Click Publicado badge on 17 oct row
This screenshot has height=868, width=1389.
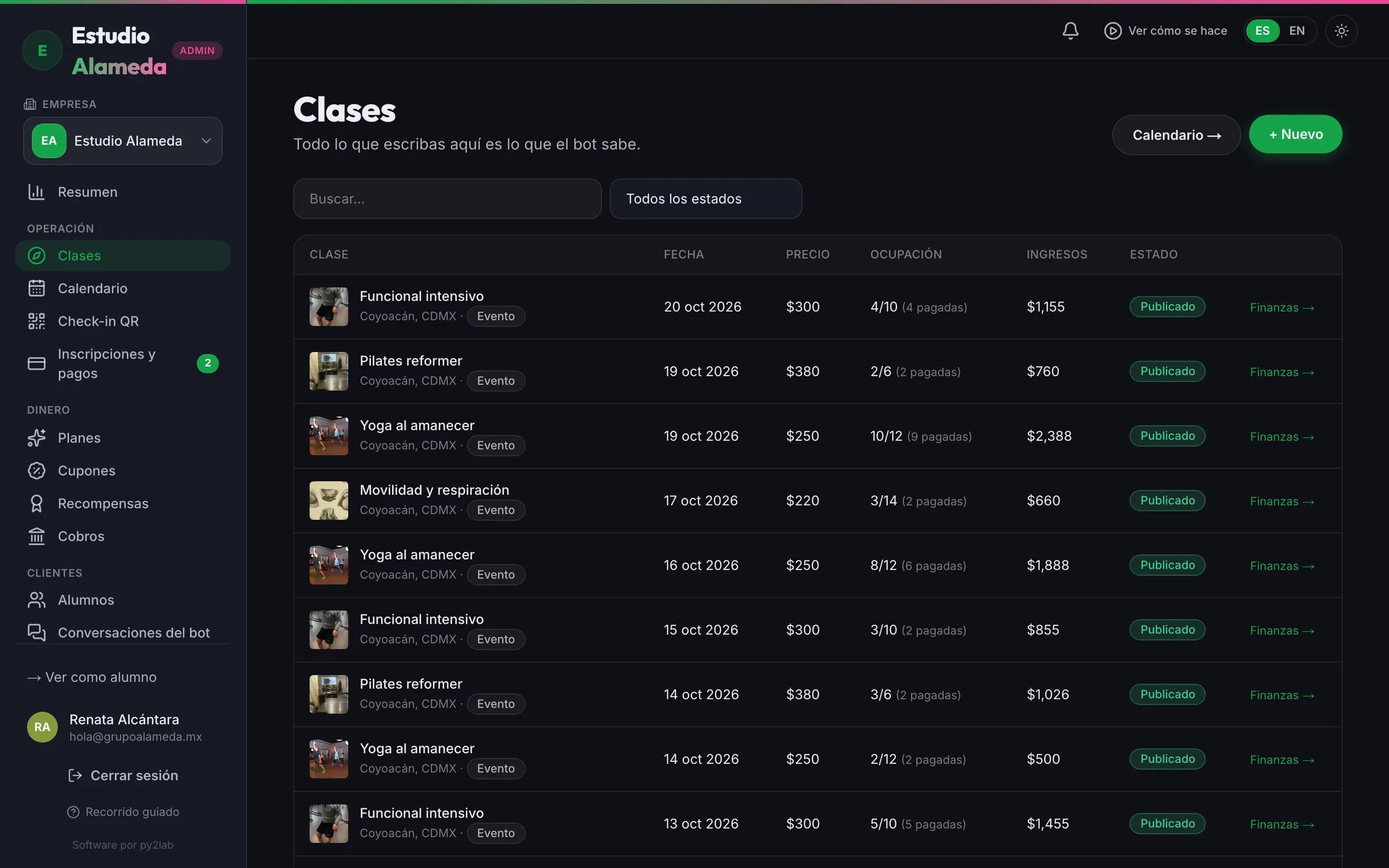tap(1167, 501)
